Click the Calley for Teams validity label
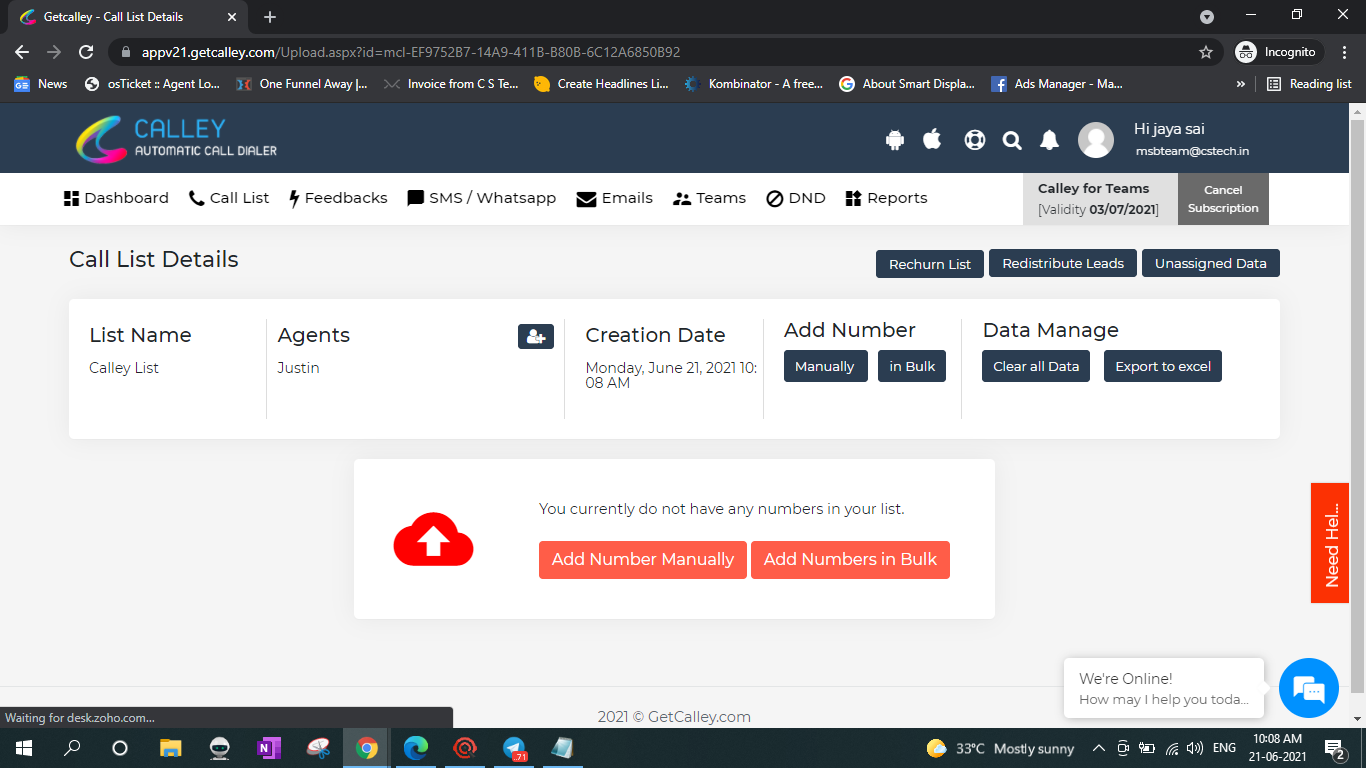Viewport: 1366px width, 768px height. 1100,199
